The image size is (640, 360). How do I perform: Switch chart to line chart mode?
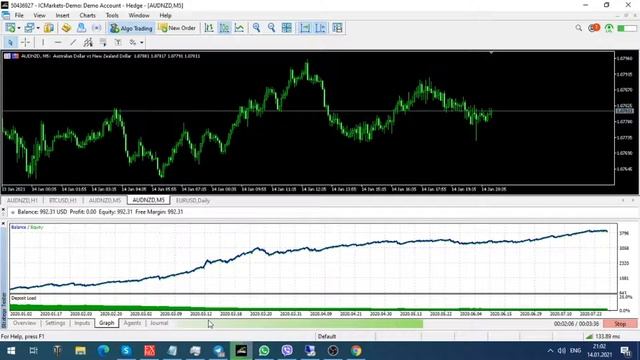pos(240,28)
